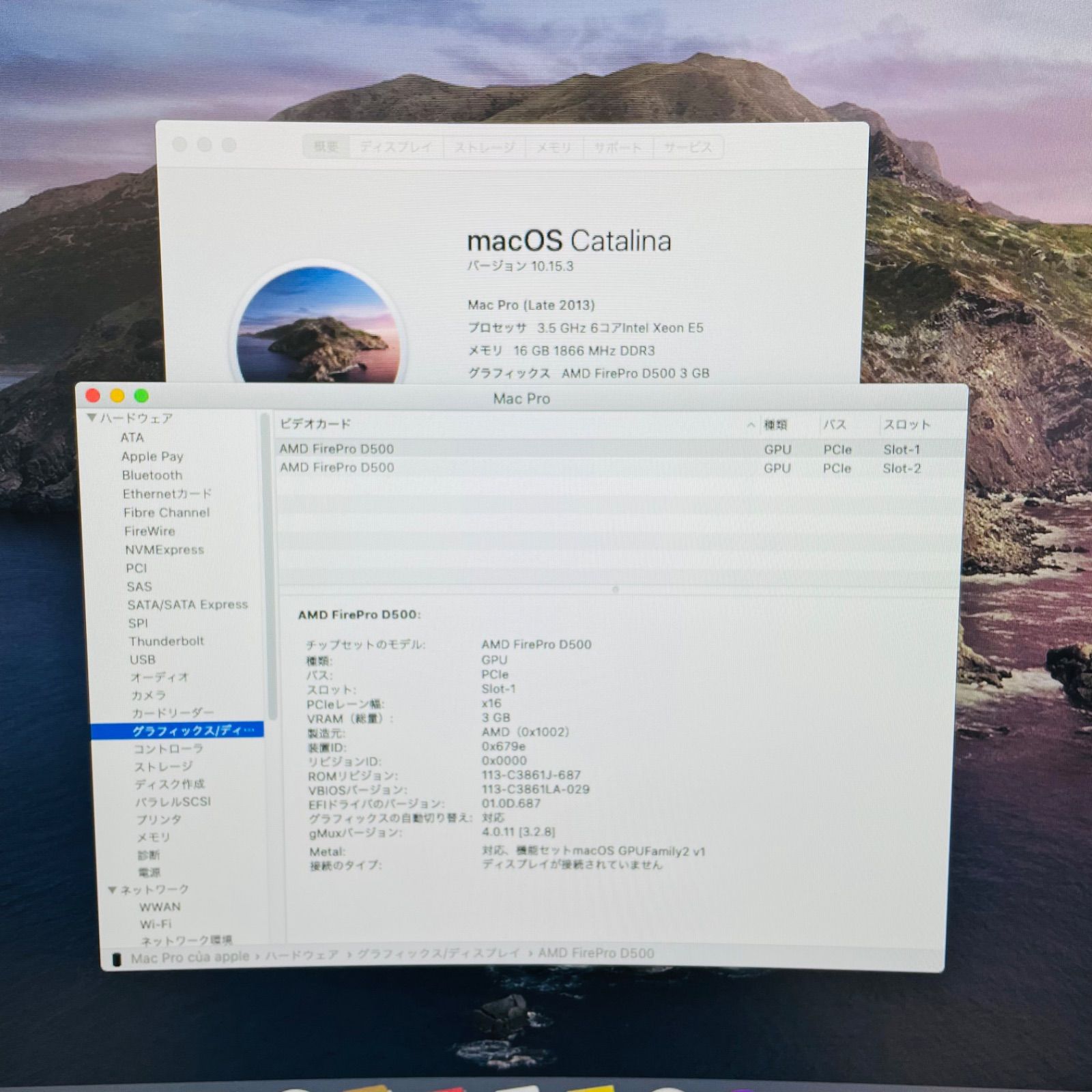This screenshot has width=1092, height=1092.
Task: Close the Mac Pro System Information window
Action: pos(94,396)
